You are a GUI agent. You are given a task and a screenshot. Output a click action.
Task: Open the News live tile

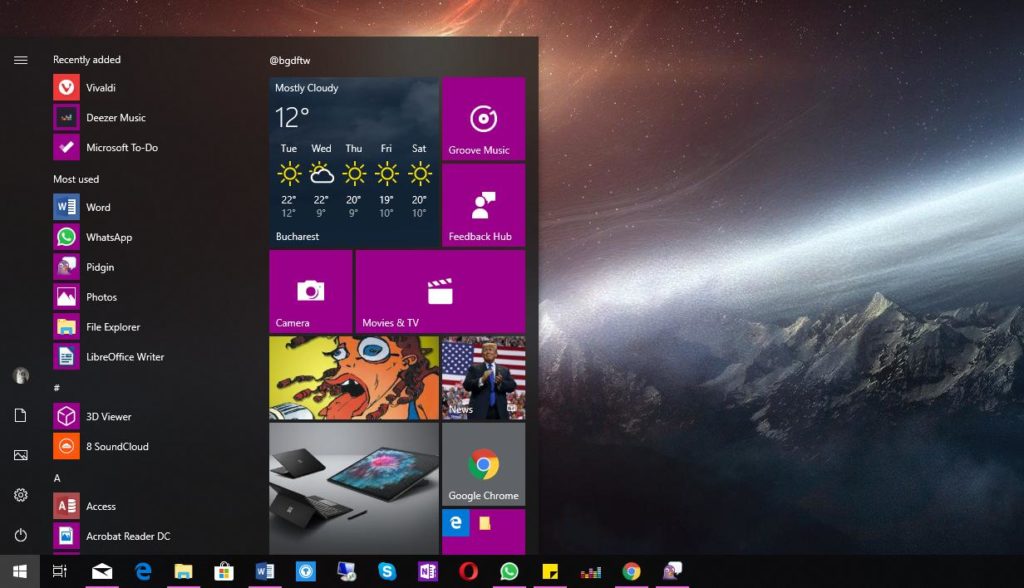(x=483, y=378)
